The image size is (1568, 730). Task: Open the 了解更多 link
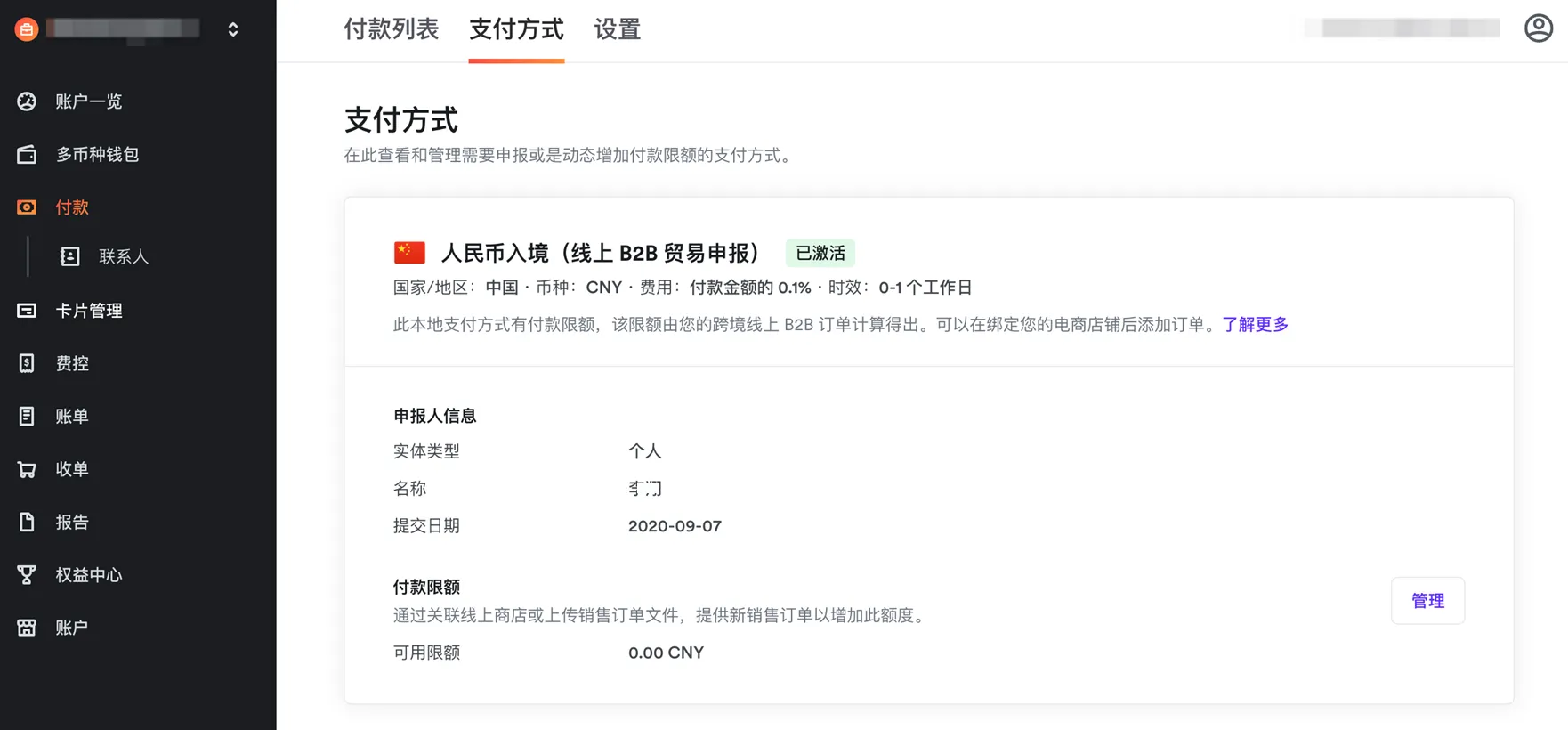tap(1255, 325)
